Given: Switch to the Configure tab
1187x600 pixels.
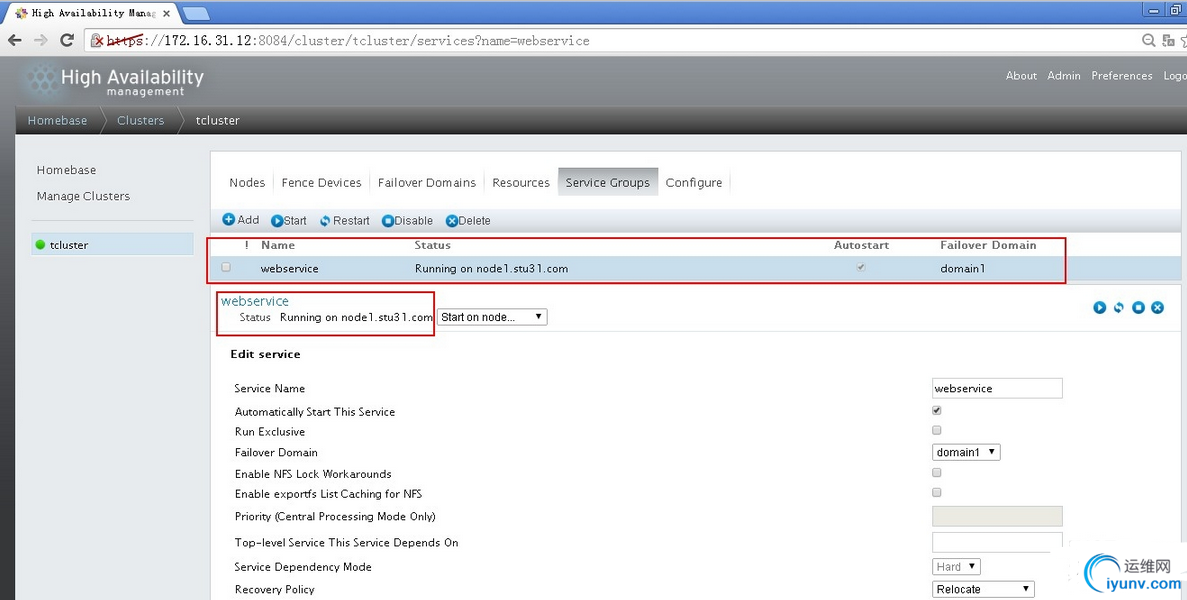Looking at the screenshot, I should (693, 182).
